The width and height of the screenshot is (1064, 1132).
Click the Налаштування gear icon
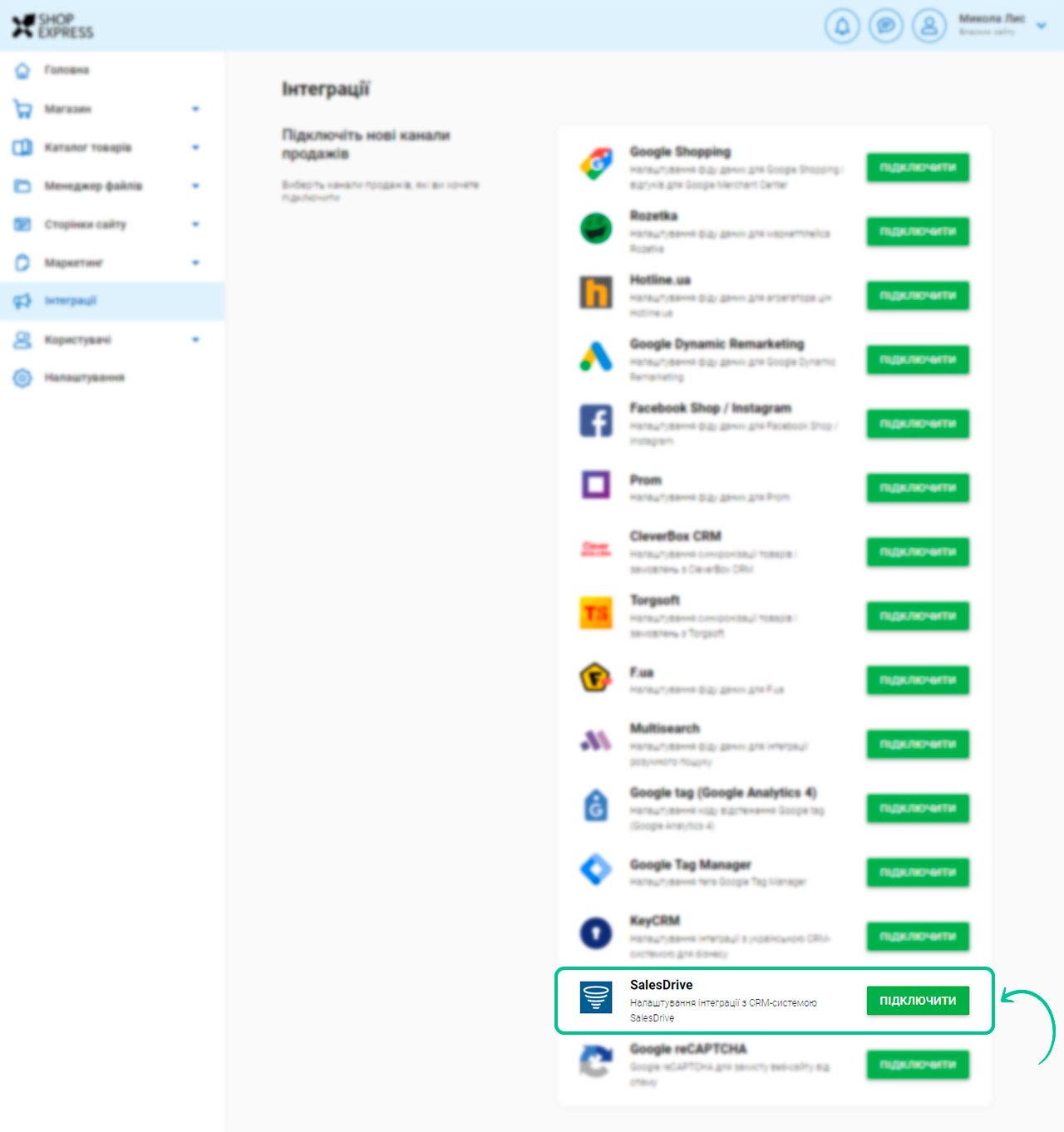22,378
